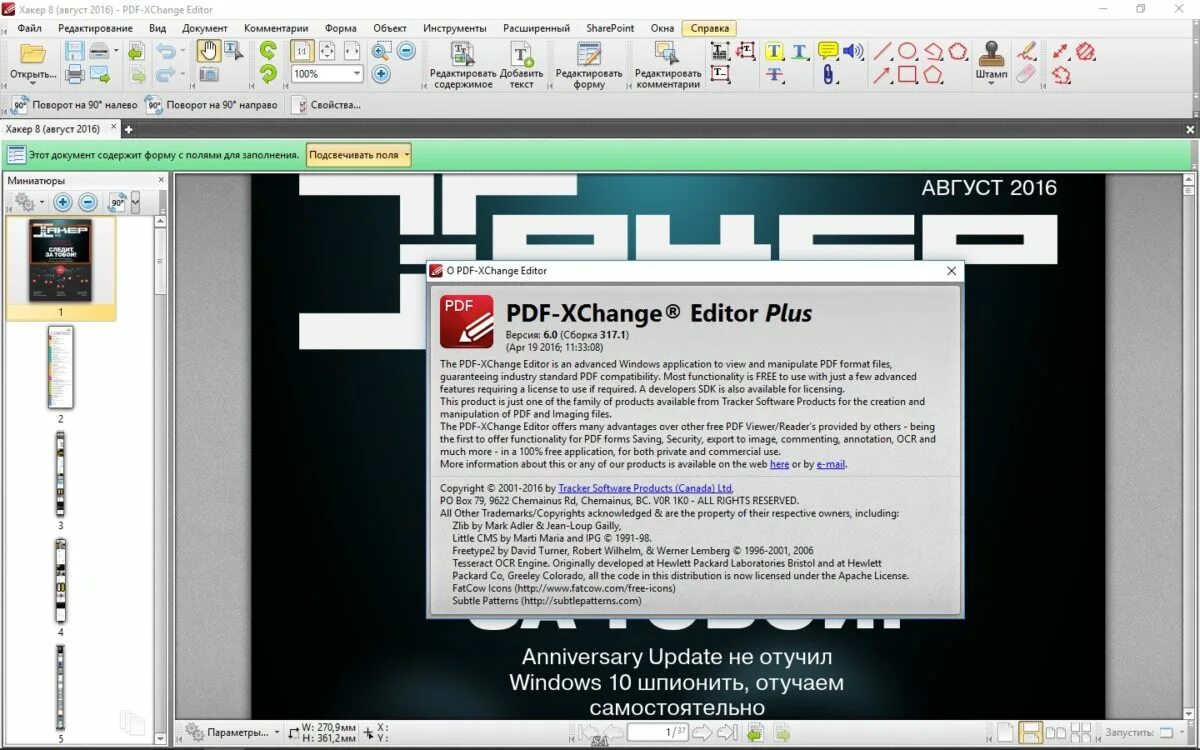Click the camera snapshot icon

coord(209,74)
